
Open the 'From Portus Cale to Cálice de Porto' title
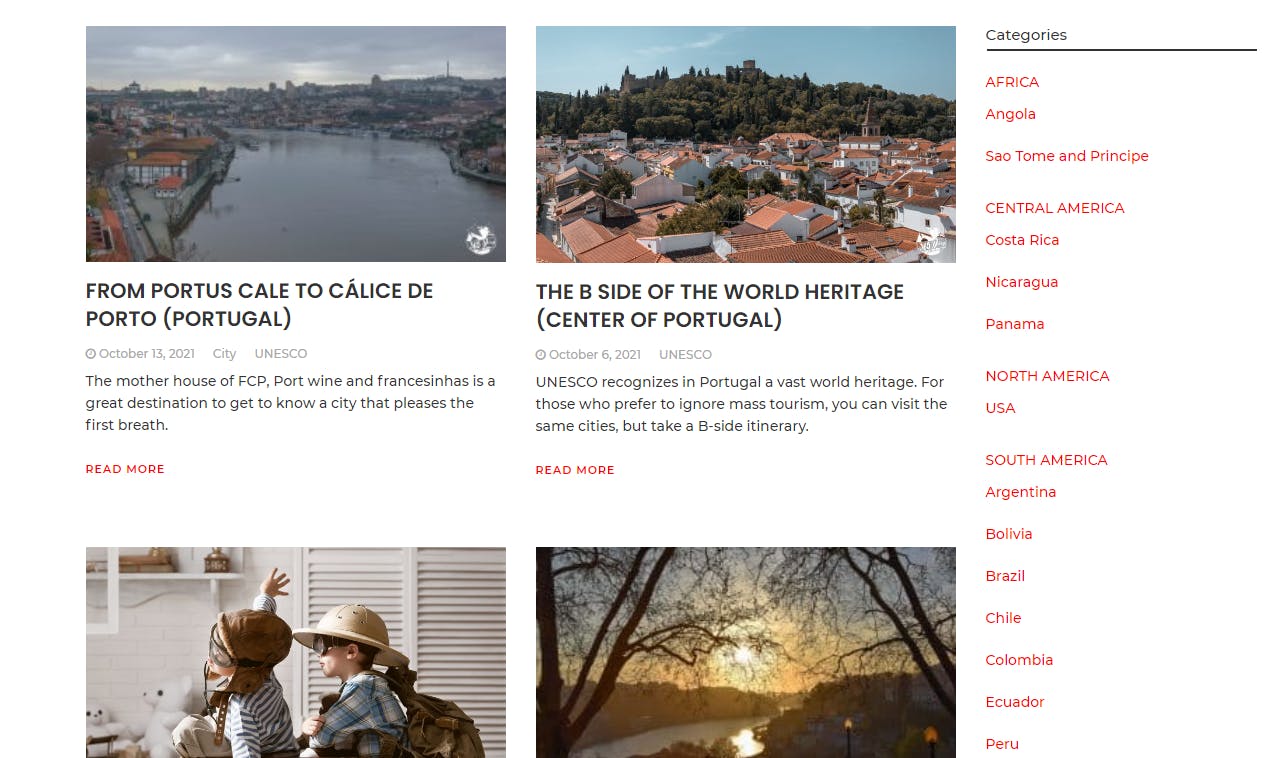click(x=259, y=305)
